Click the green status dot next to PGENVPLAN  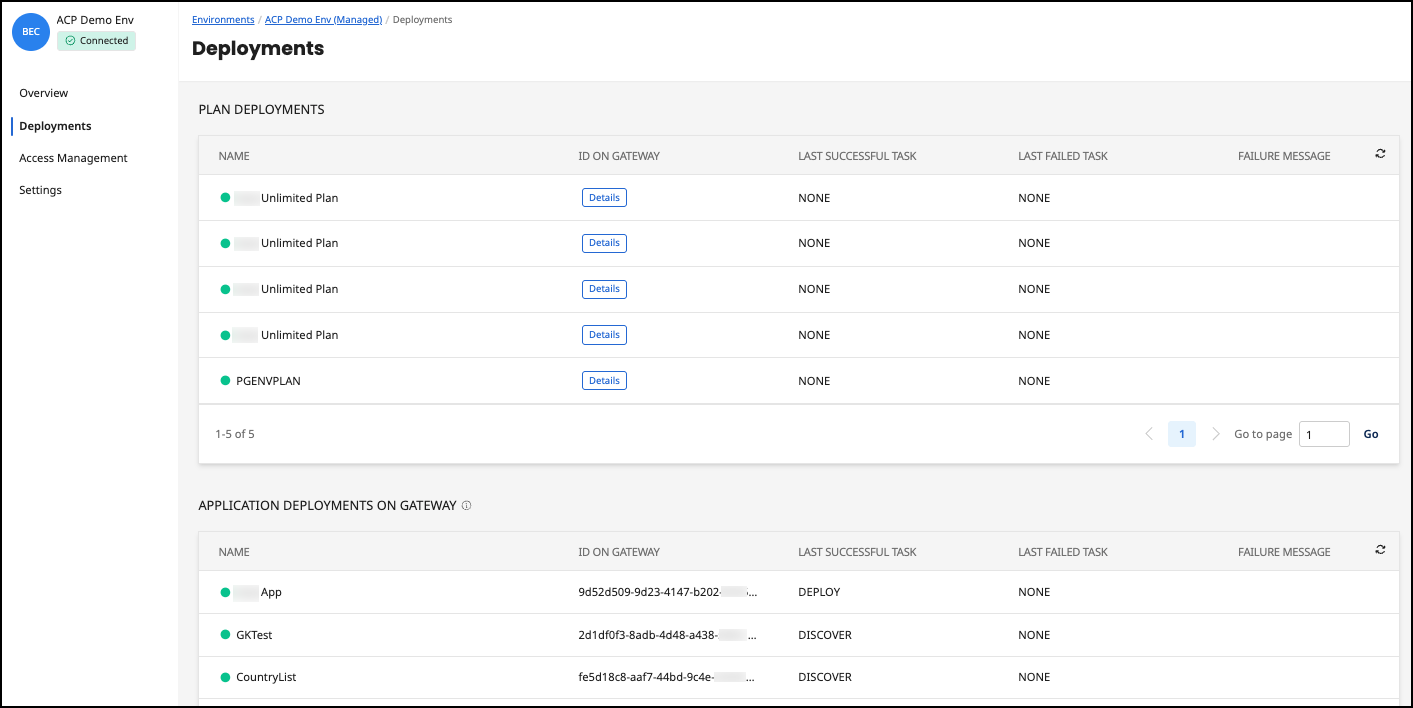[223, 380]
